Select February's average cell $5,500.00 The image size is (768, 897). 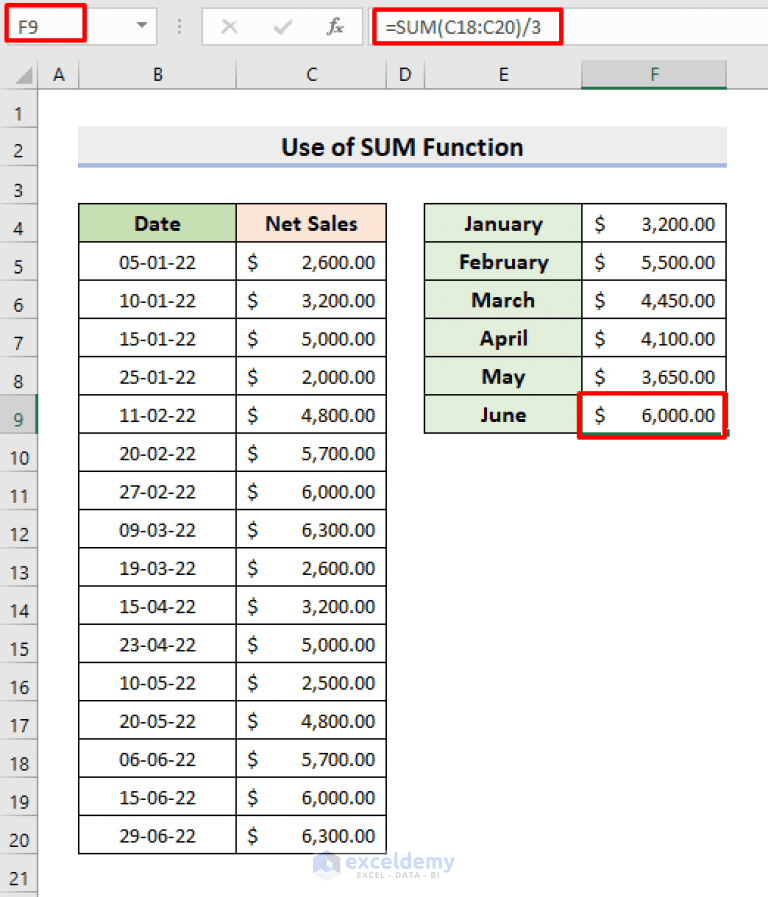pos(654,262)
